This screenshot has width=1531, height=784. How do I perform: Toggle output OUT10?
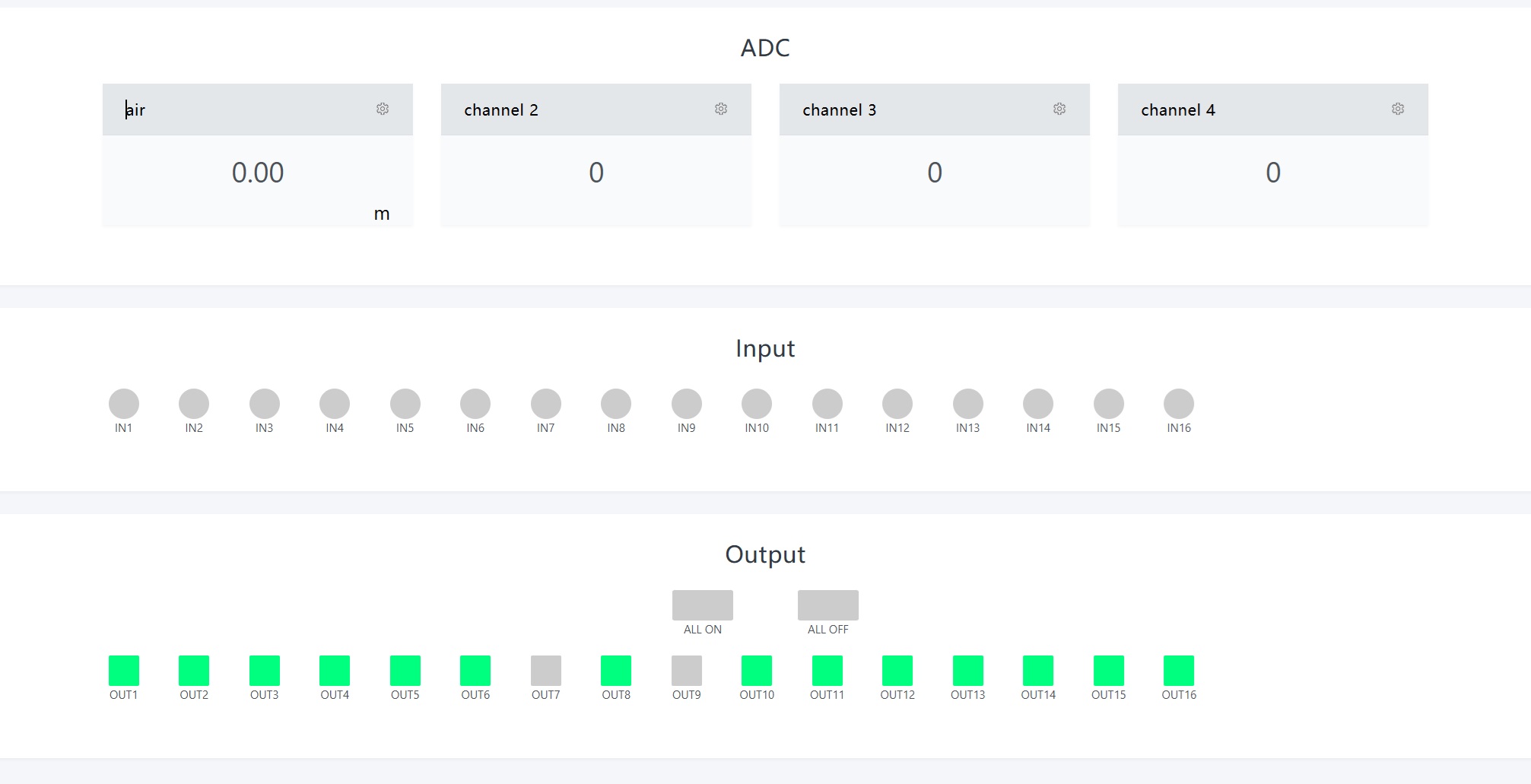(x=757, y=671)
